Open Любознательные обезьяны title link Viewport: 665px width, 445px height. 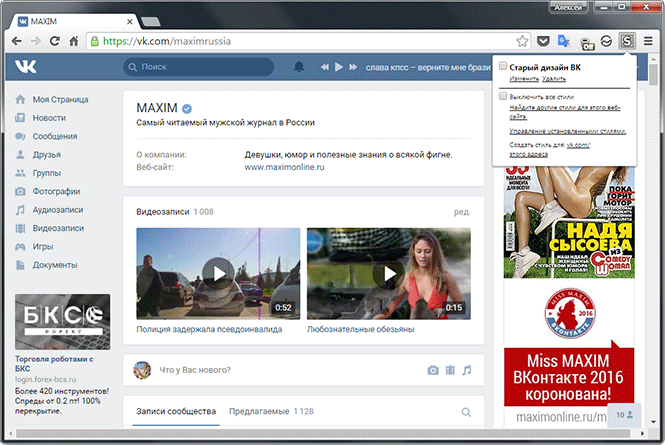click(x=360, y=329)
